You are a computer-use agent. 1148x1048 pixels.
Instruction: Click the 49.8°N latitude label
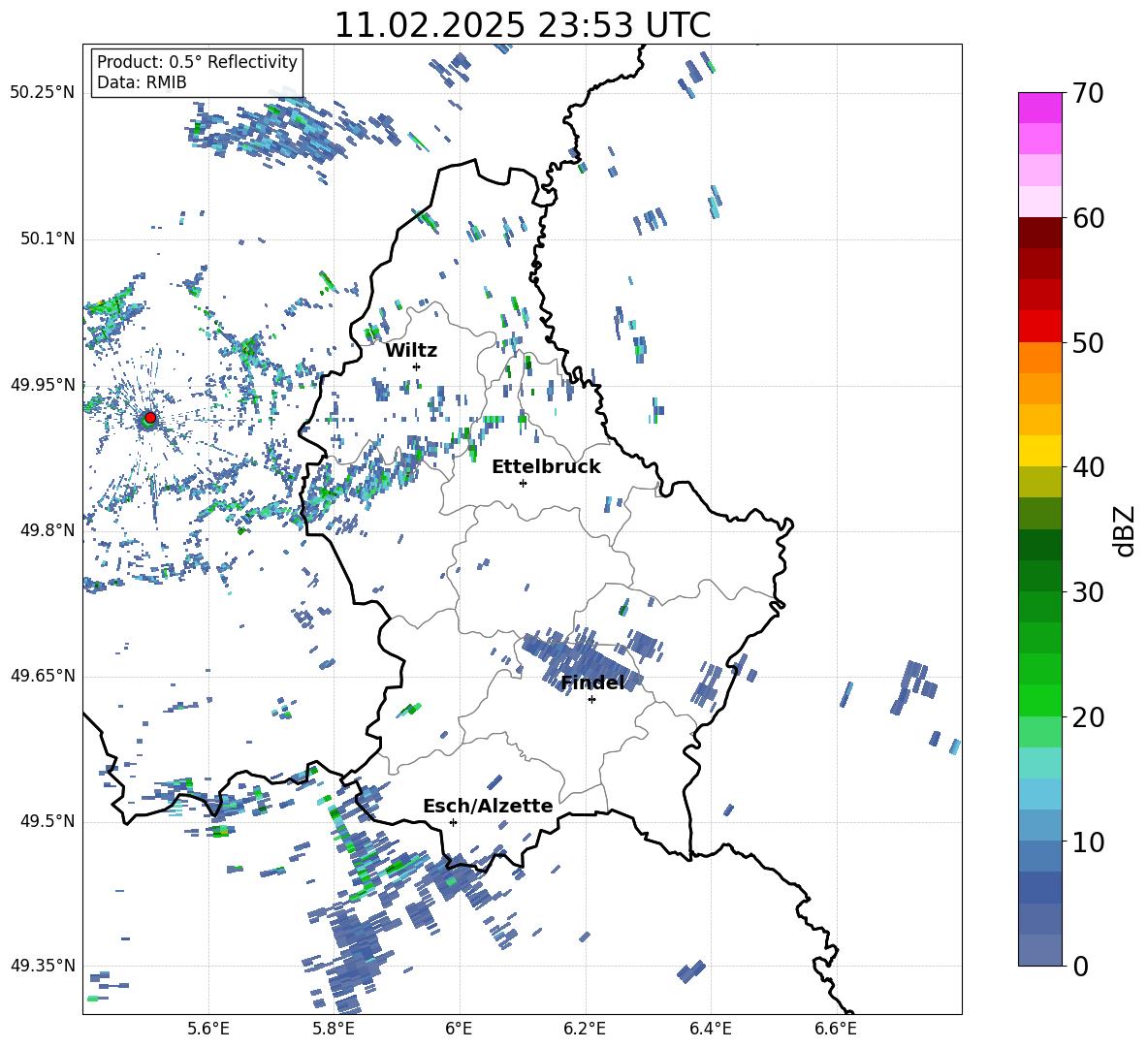coord(47,530)
